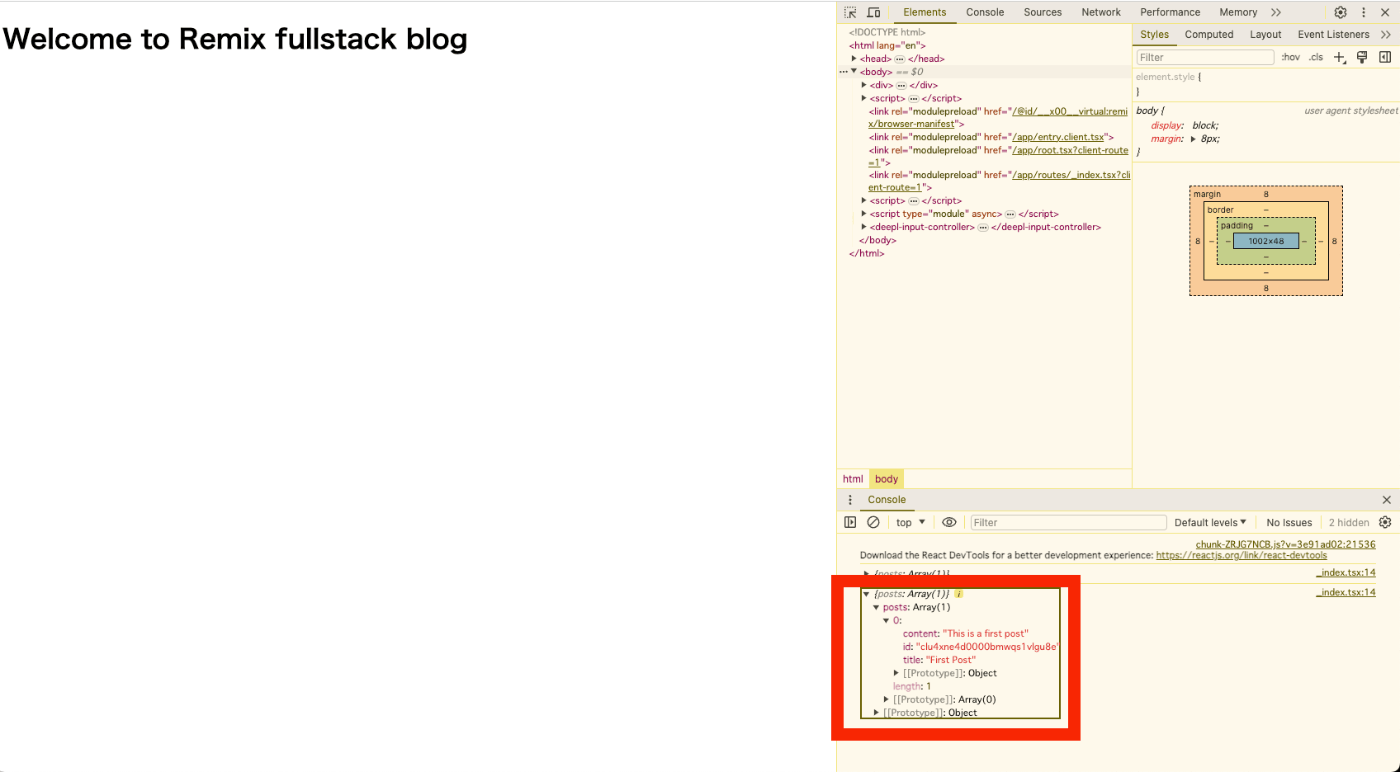Create a live expression with eye icon
Viewport: 1400px width, 772px height.
[x=949, y=522]
